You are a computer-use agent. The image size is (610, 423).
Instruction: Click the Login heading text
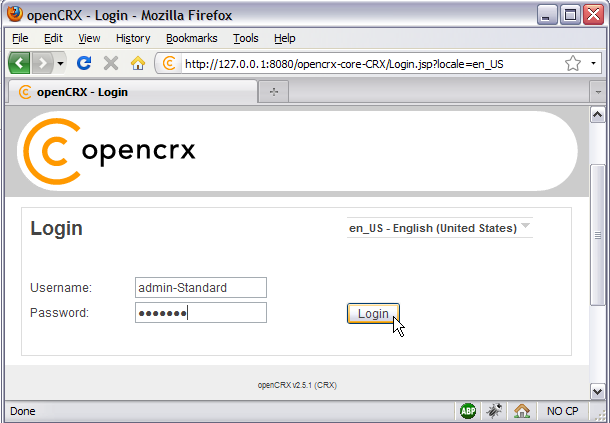[56, 229]
